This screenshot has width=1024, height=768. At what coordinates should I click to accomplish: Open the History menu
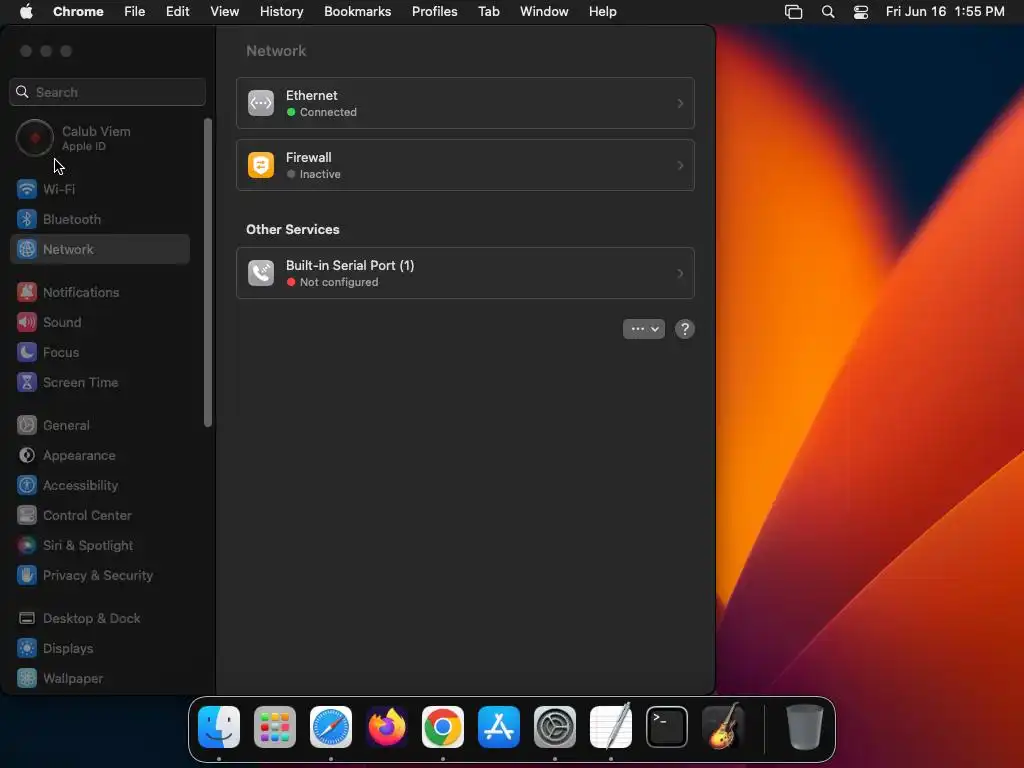point(281,12)
